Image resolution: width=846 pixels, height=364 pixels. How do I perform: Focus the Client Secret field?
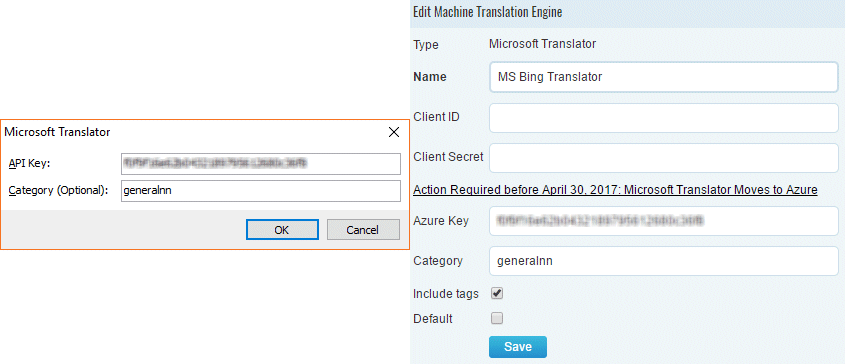coord(664,158)
